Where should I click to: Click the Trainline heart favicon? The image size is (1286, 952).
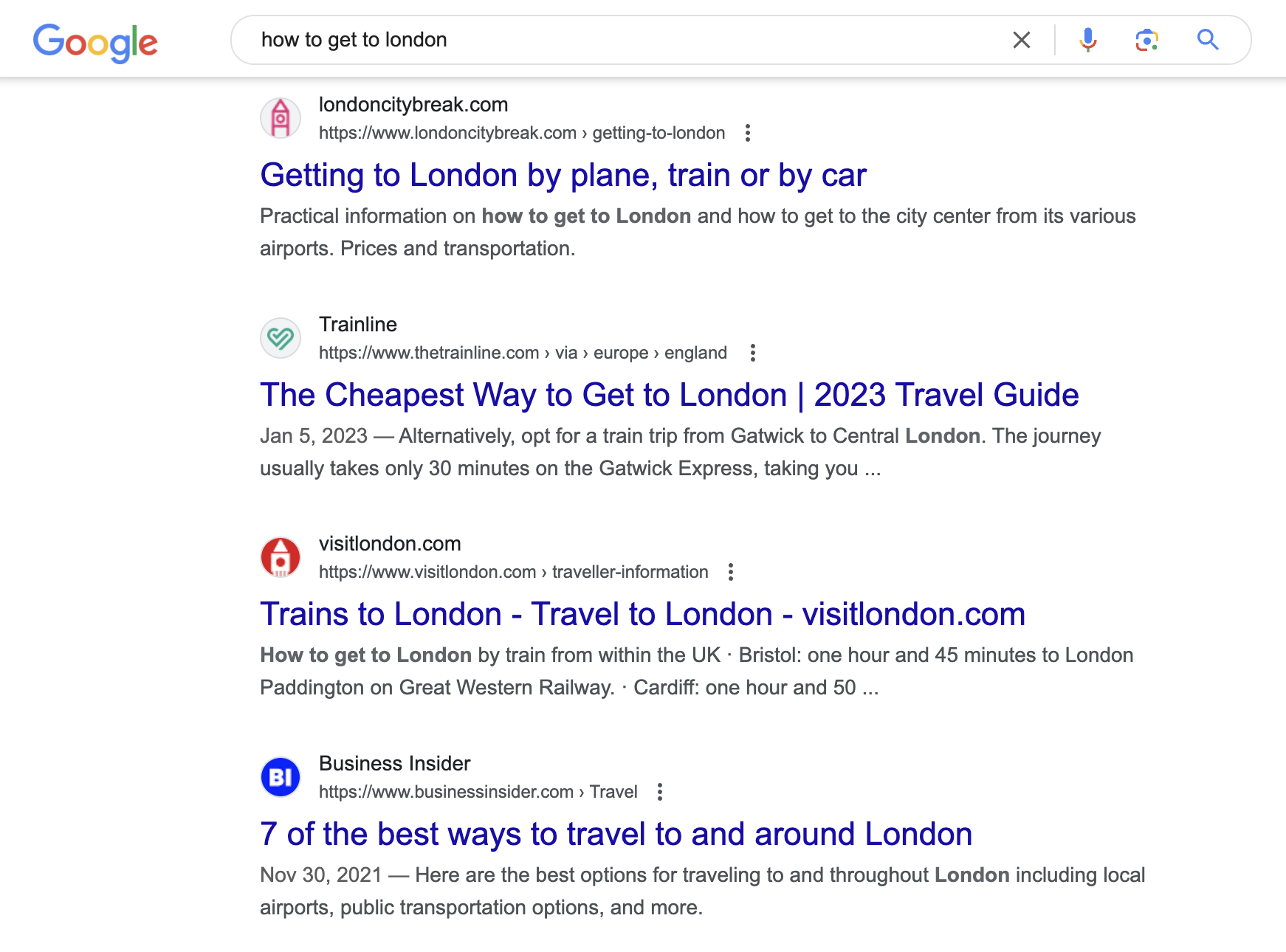281,338
